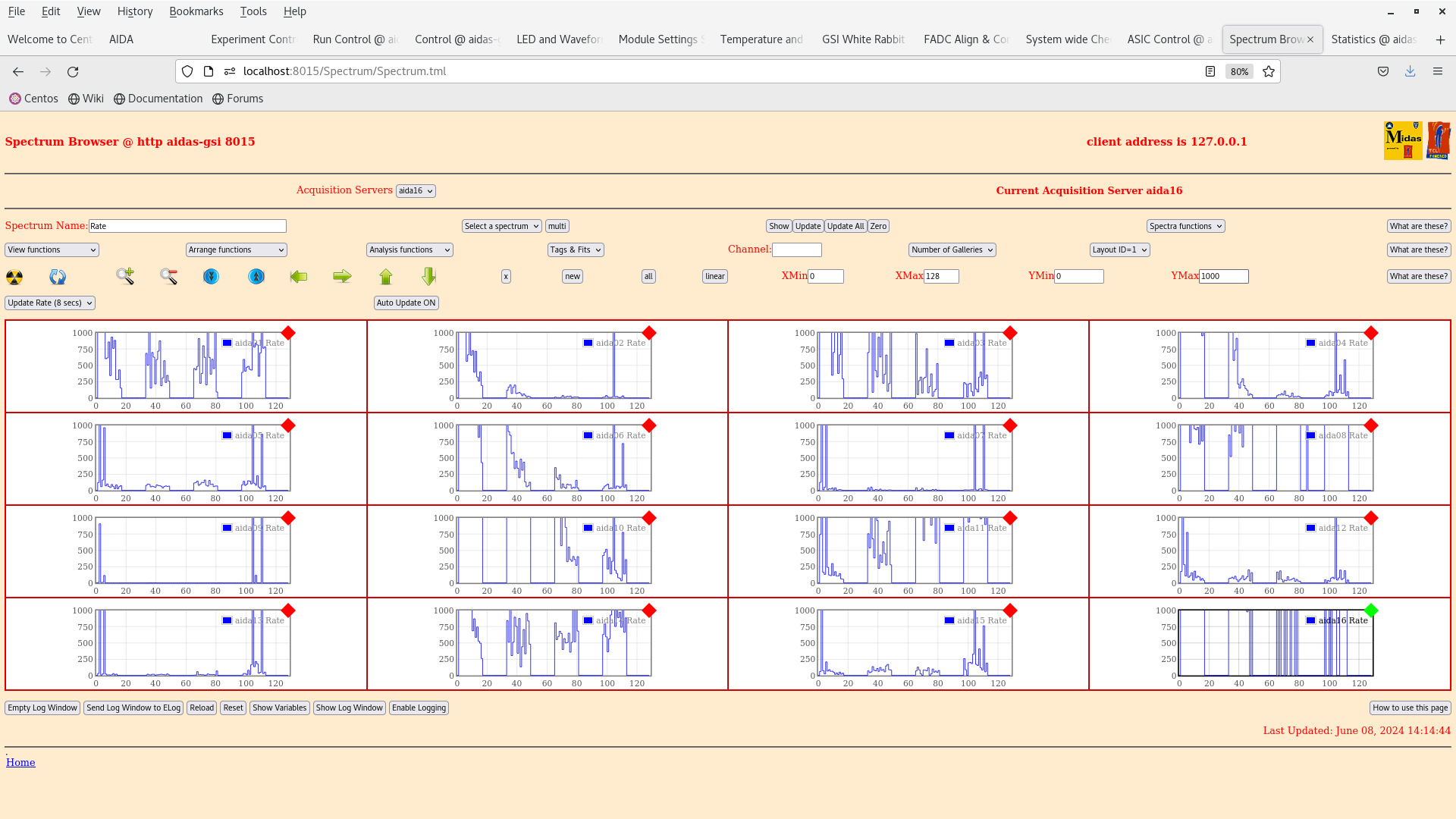Open the Bookmarks menu

point(196,11)
